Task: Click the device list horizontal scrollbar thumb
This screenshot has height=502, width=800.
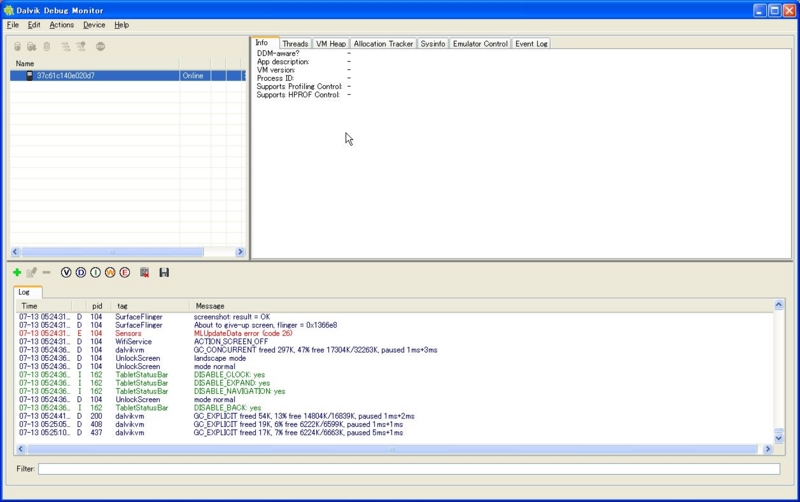Action: click(x=112, y=252)
